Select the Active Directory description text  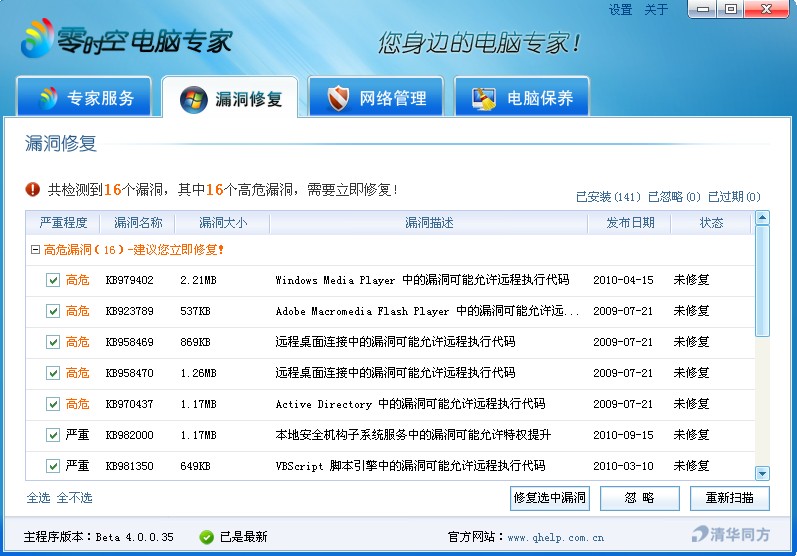pos(410,404)
